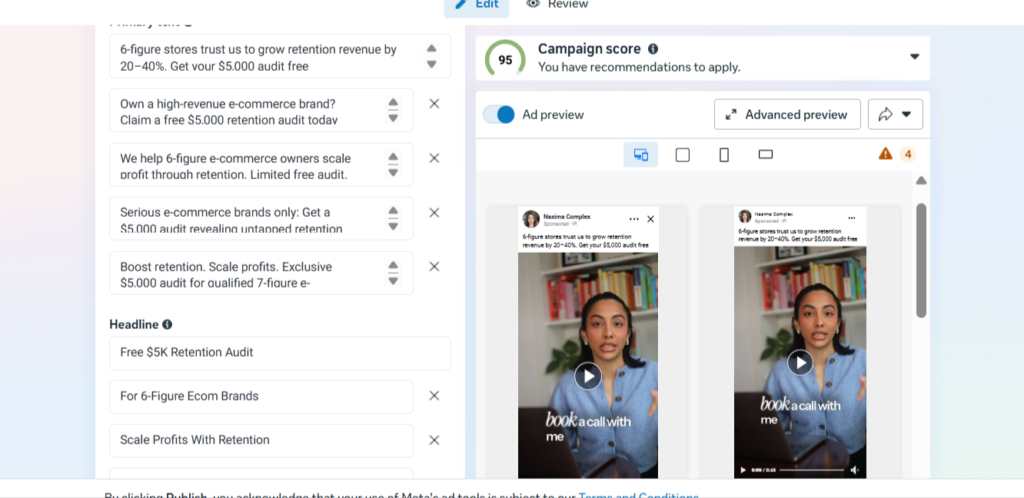Click the Campaign score info icon
The height and width of the screenshot is (498, 1024).
(x=653, y=49)
